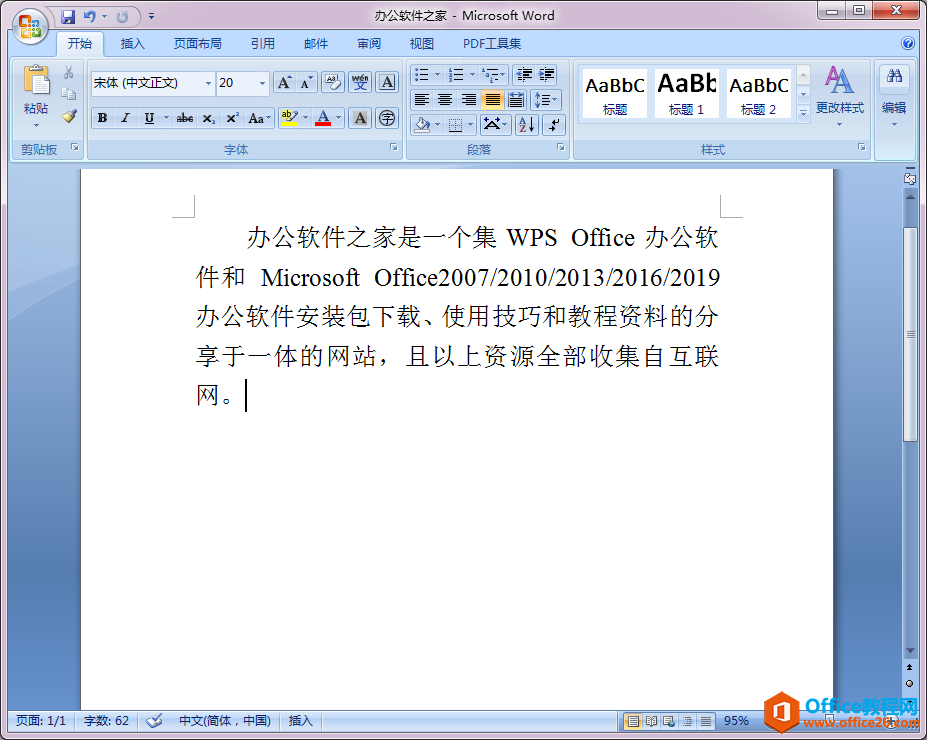Image resolution: width=927 pixels, height=740 pixels.
Task: Copy the selection with the copy icon
Action: [x=69, y=94]
